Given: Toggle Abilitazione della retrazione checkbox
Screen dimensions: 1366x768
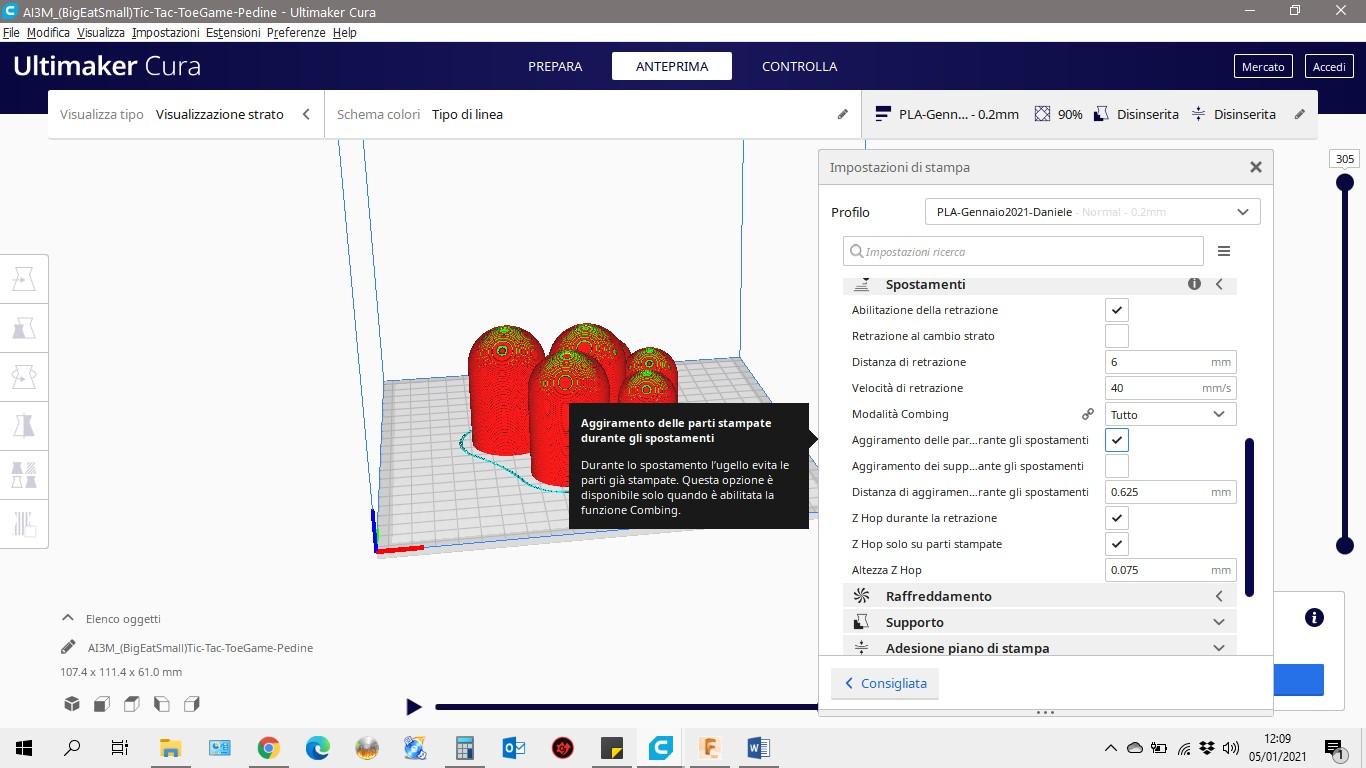Looking at the screenshot, I should point(1117,310).
